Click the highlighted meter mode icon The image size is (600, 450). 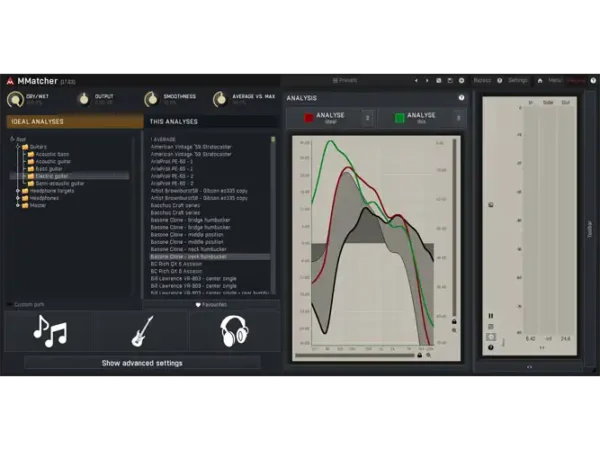pos(491,337)
